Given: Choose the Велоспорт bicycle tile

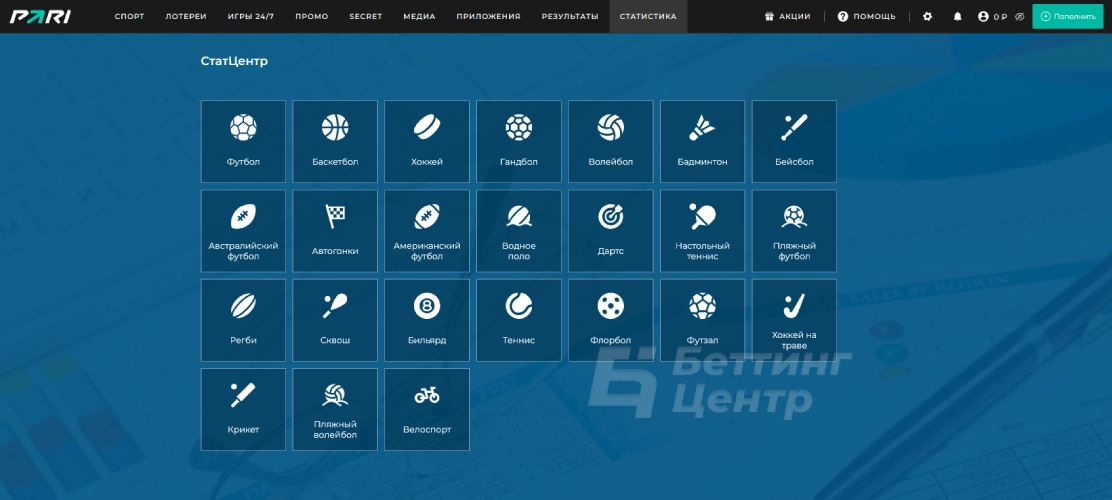Looking at the screenshot, I should click(x=427, y=409).
